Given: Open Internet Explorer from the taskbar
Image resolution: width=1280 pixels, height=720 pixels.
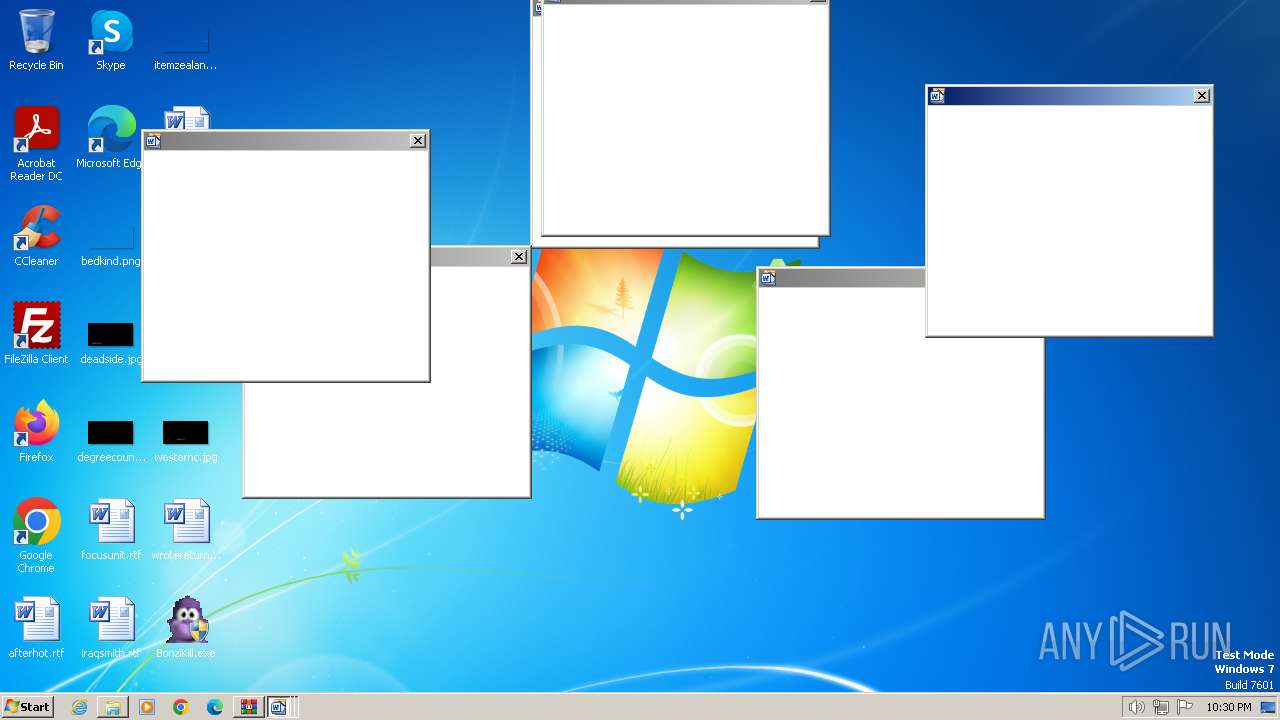Looking at the screenshot, I should (x=79, y=707).
